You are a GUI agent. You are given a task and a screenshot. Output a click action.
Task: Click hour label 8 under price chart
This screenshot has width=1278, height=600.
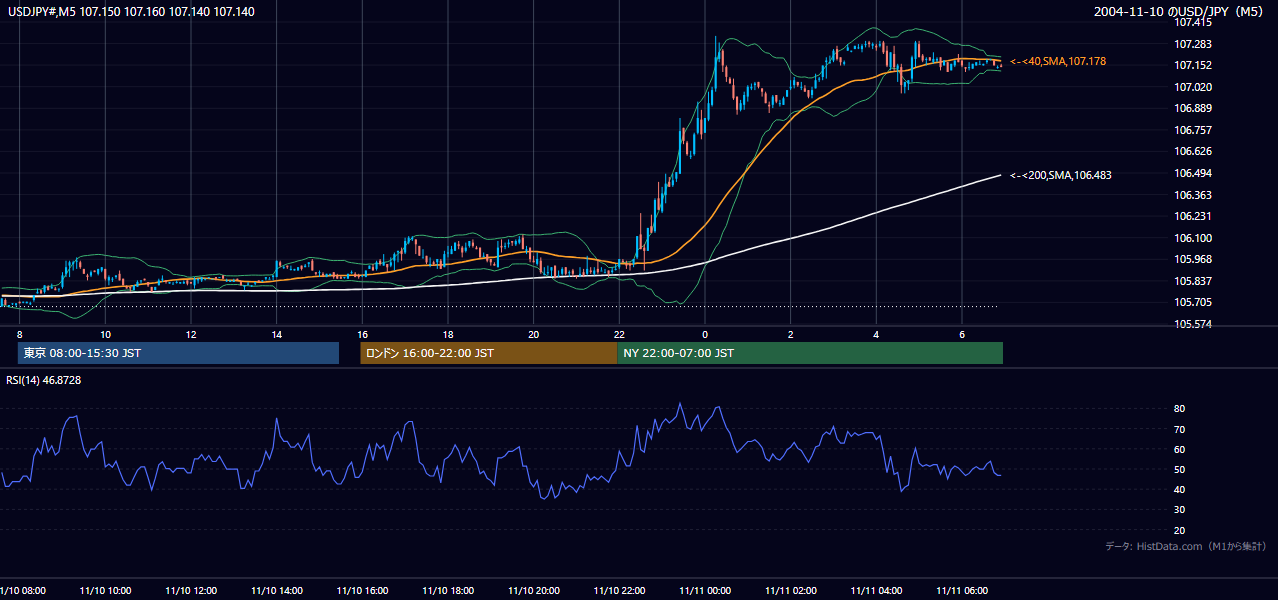(19, 334)
